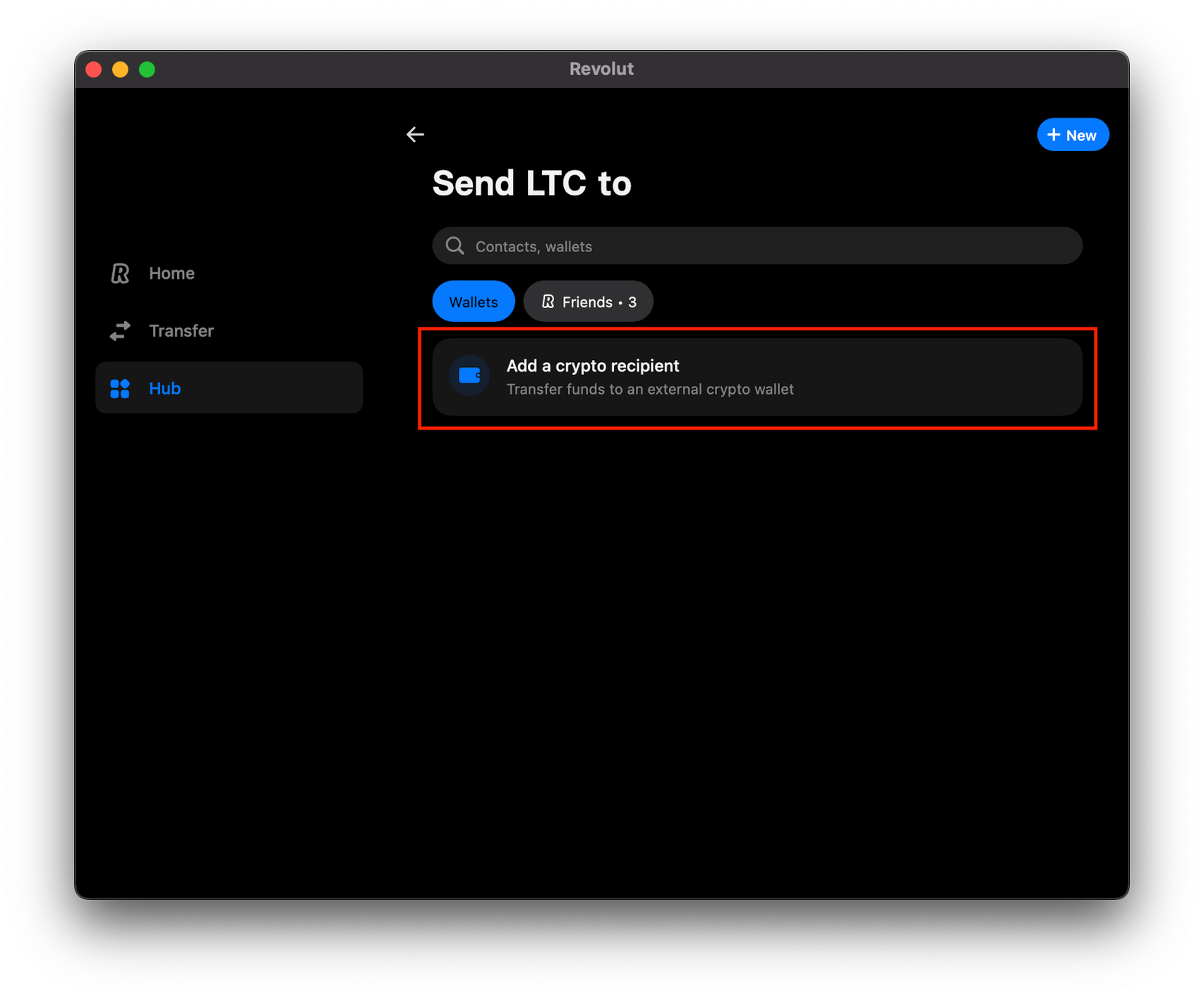The height and width of the screenshot is (998, 1204).
Task: Click the Revolut logo icon beside Home
Action: [x=120, y=273]
